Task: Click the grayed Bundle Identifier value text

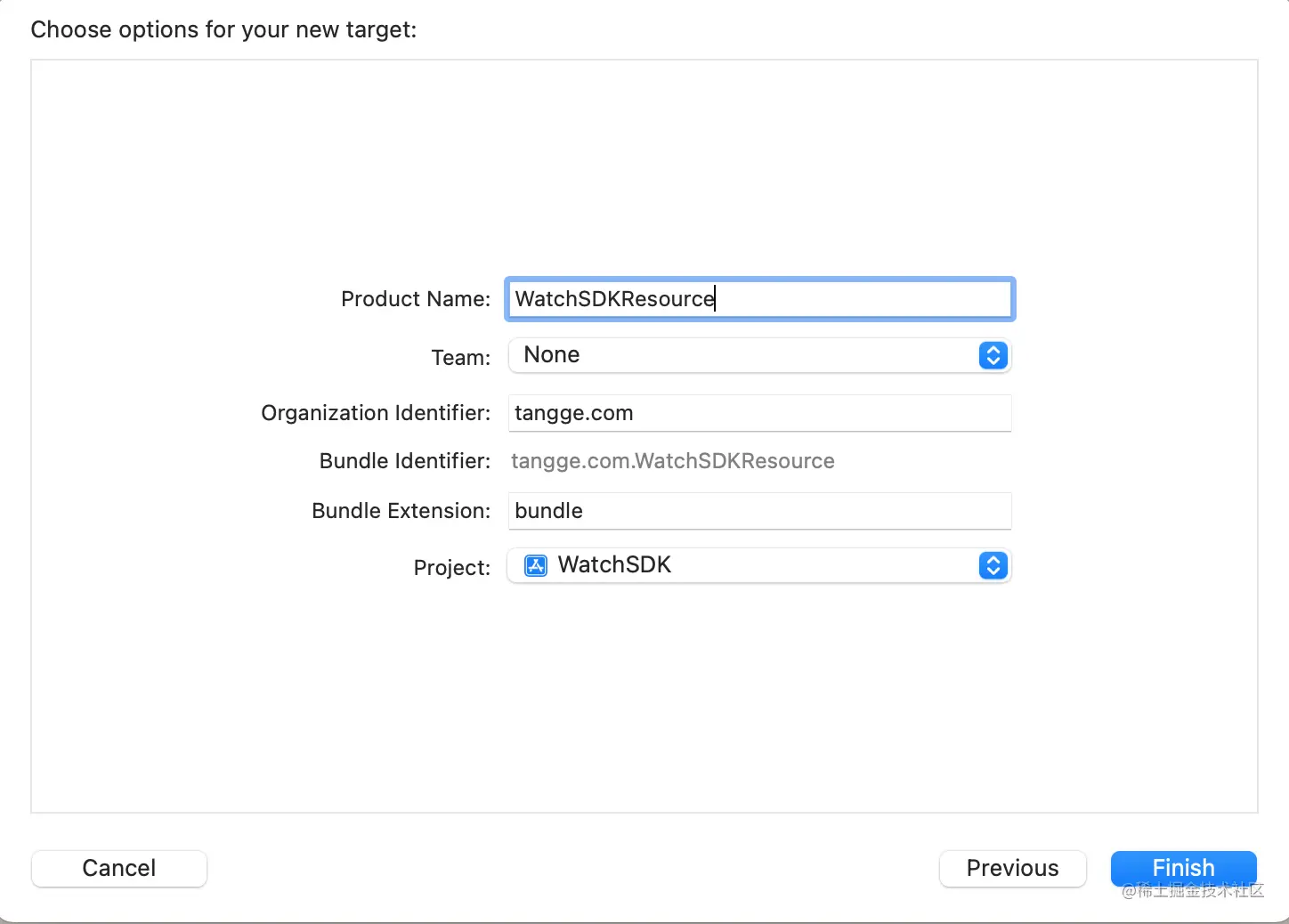Action: 672,461
